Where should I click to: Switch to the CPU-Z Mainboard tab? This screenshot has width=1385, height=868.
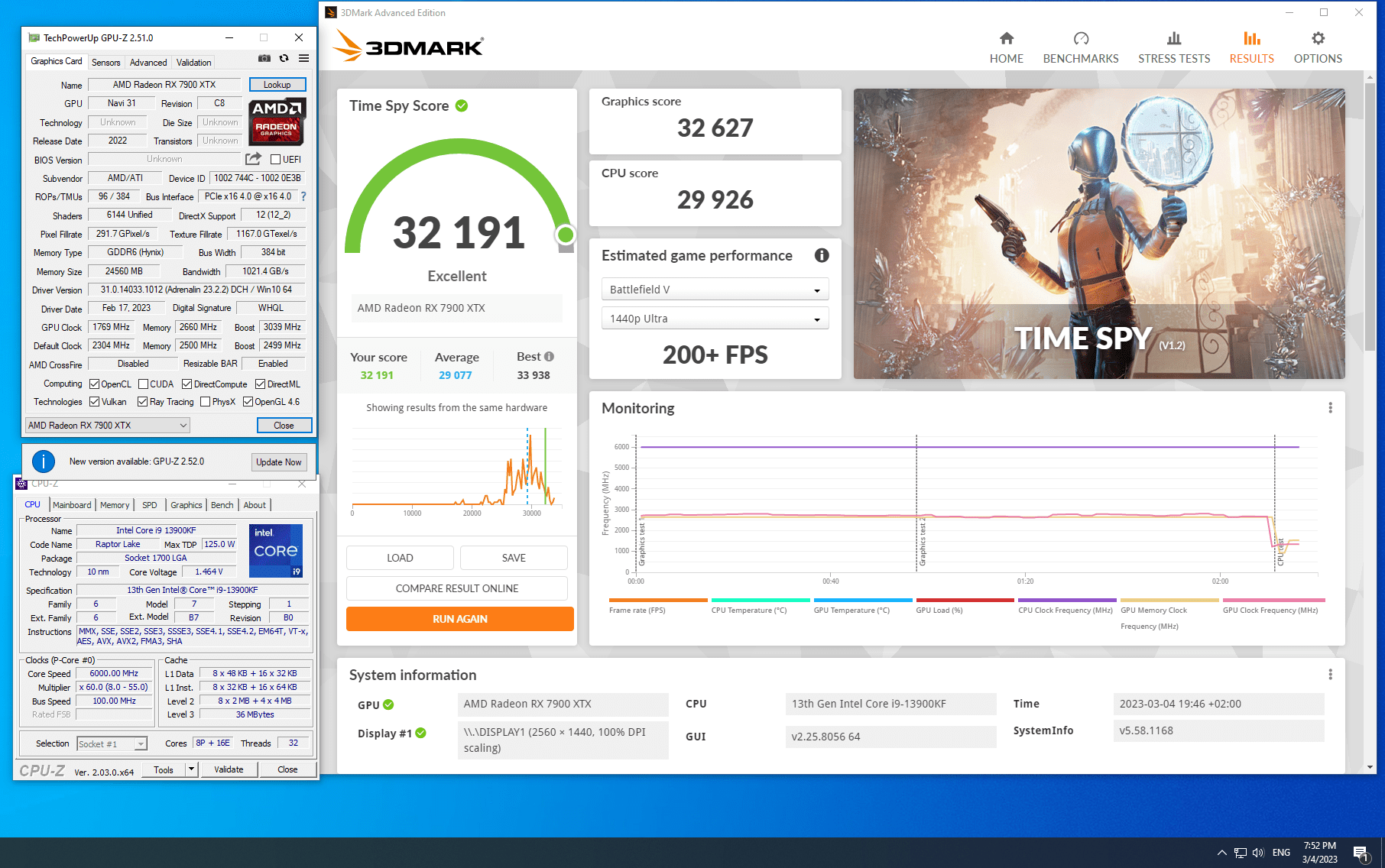click(72, 505)
